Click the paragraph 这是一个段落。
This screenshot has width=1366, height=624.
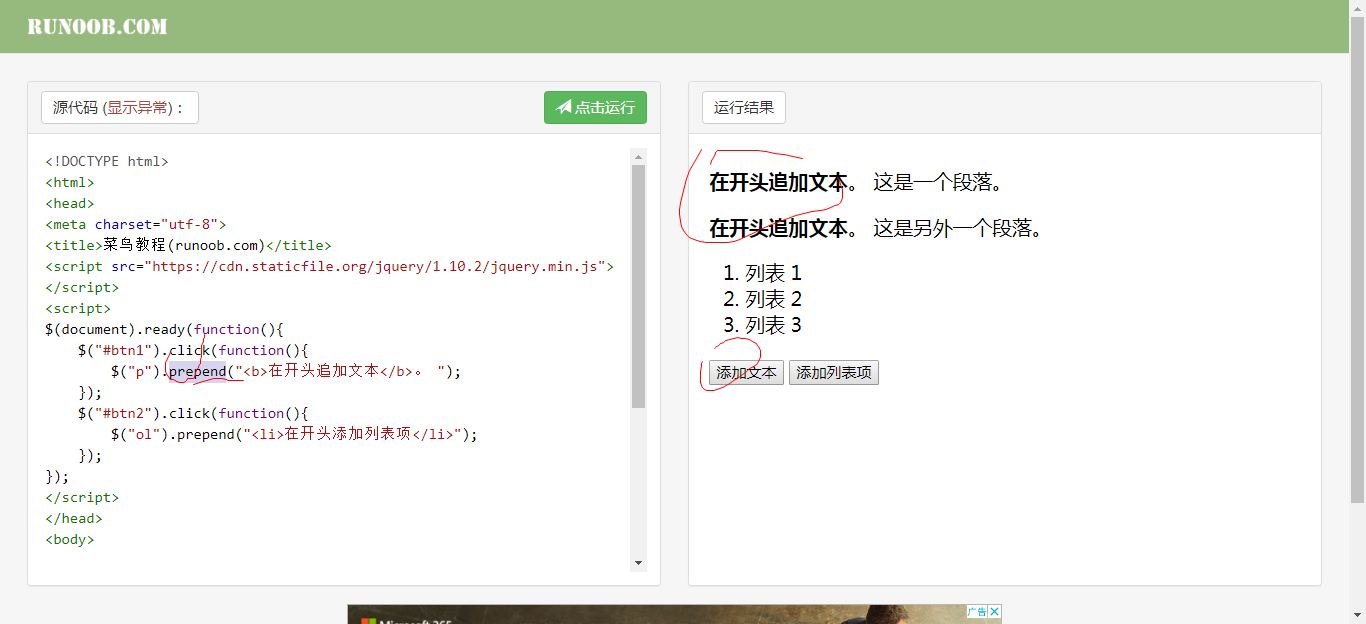coord(938,183)
